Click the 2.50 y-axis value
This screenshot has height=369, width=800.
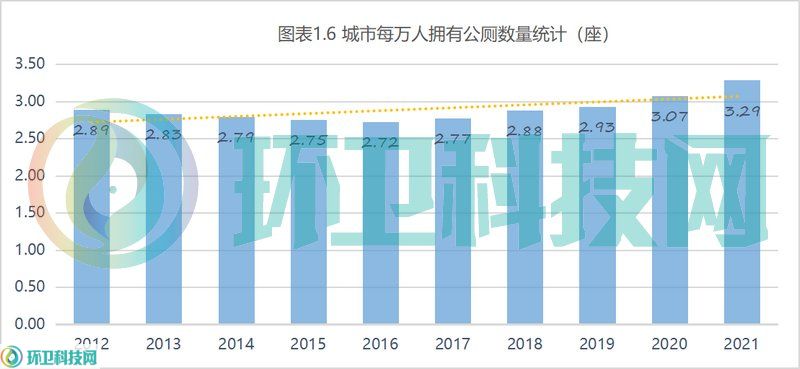point(30,139)
